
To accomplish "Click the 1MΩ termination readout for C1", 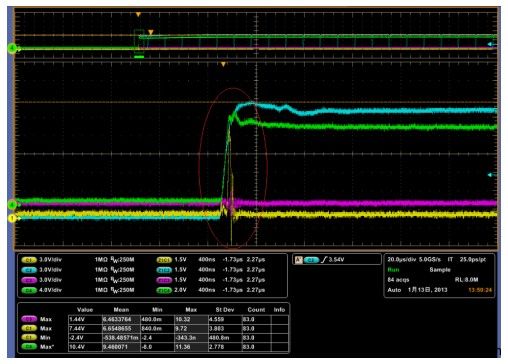I will [101, 260].
